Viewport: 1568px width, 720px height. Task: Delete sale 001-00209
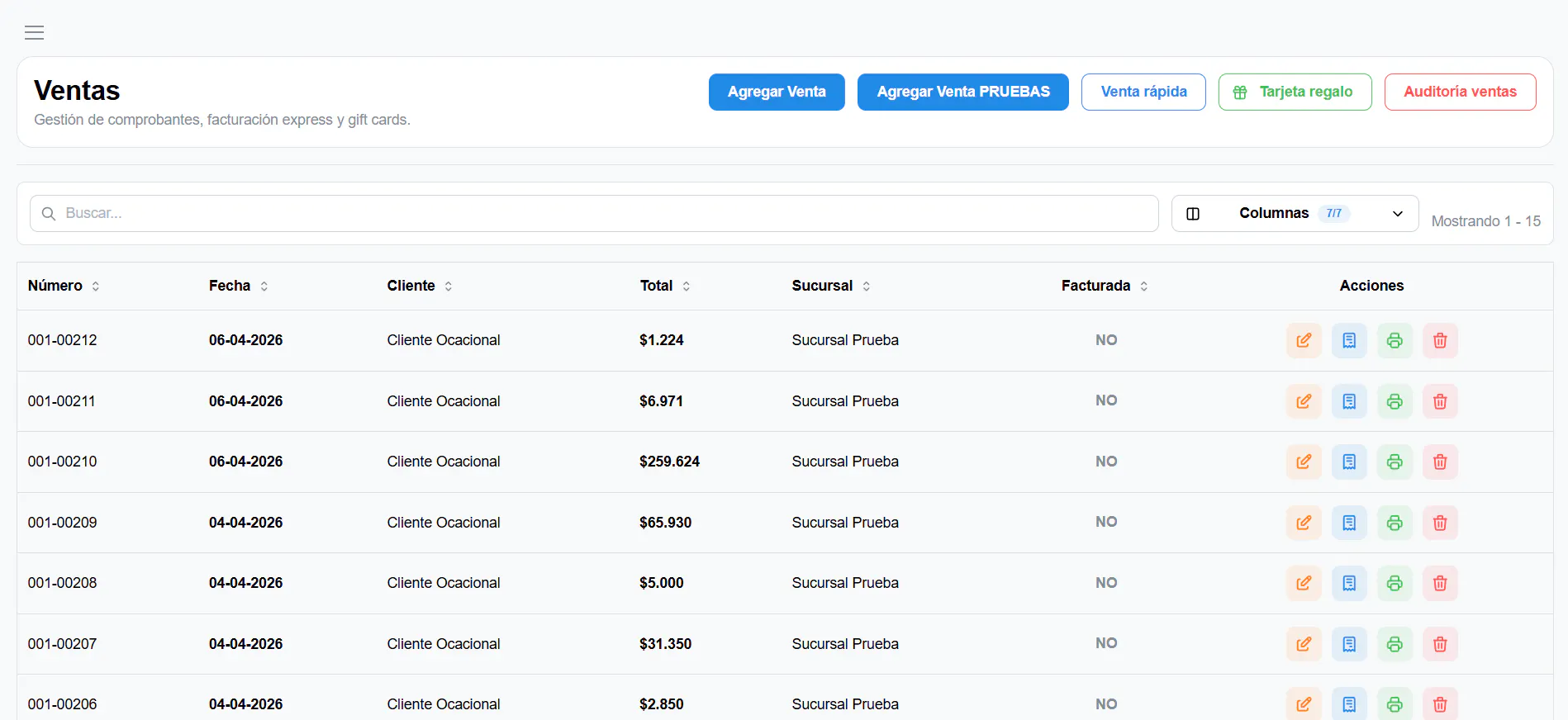1440,523
